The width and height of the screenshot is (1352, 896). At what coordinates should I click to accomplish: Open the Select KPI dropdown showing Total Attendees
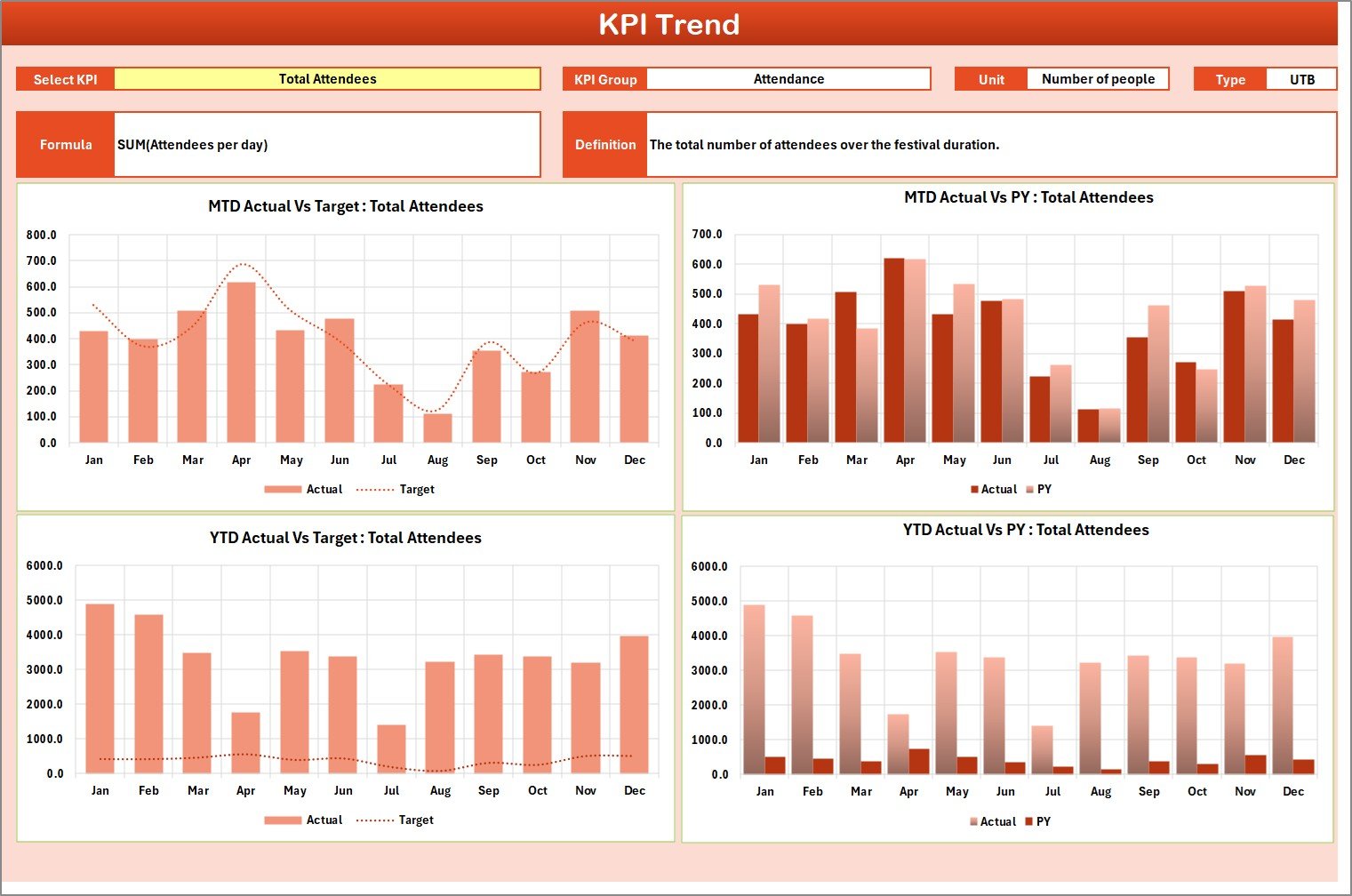tap(328, 78)
